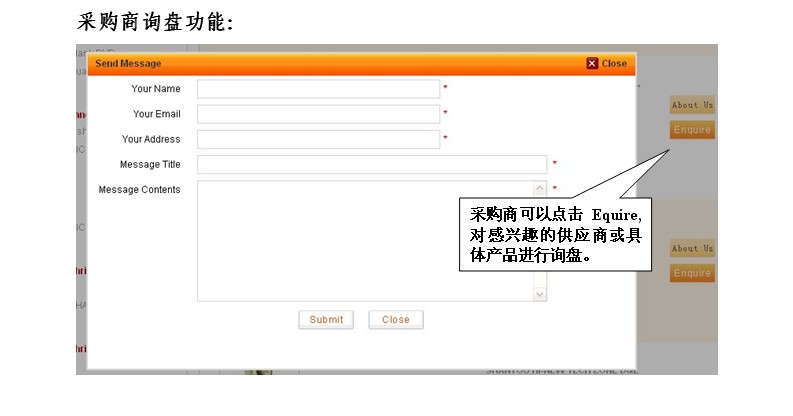This screenshot has height=416, width=793.
Task: Focus the Your Email text box
Action: [318, 114]
